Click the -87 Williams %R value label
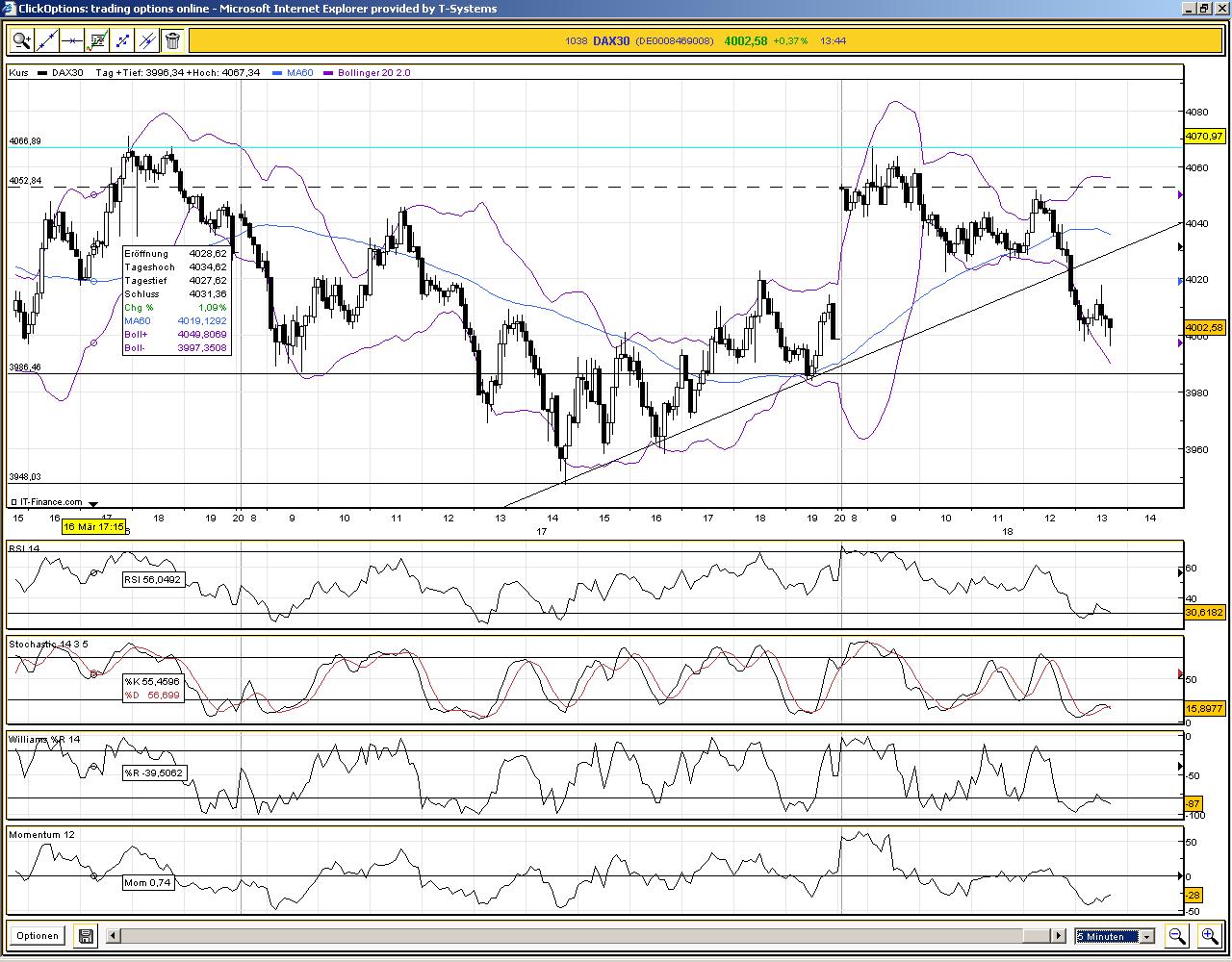 click(x=1193, y=803)
